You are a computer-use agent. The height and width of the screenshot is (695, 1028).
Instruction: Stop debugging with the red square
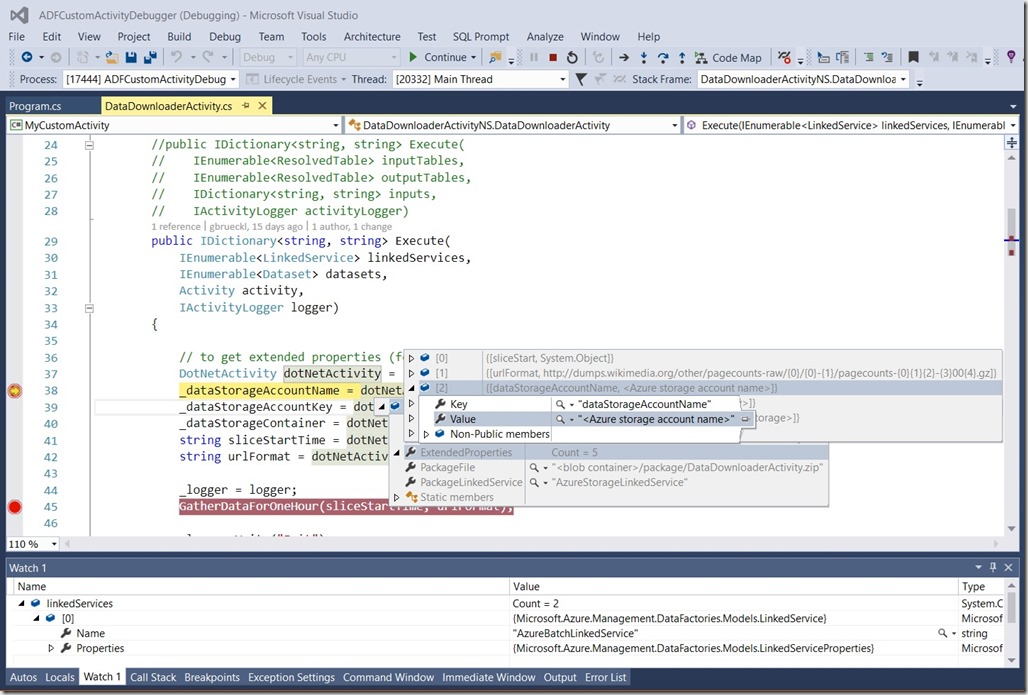tap(553, 58)
